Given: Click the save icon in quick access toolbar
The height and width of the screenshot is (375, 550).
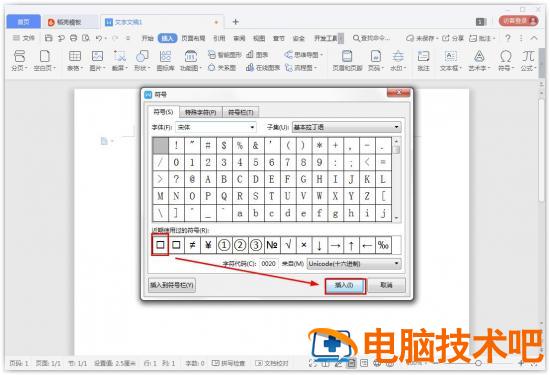Looking at the screenshot, I should click(49, 38).
